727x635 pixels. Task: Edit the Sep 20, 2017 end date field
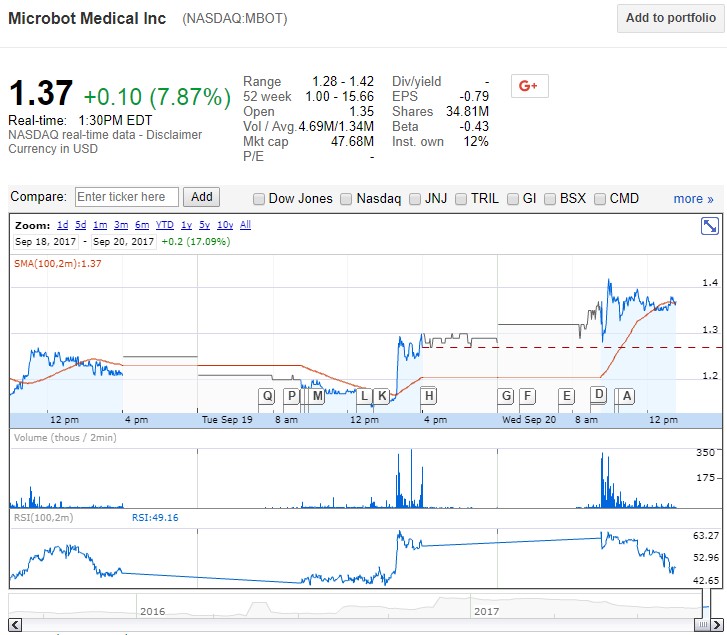123,241
